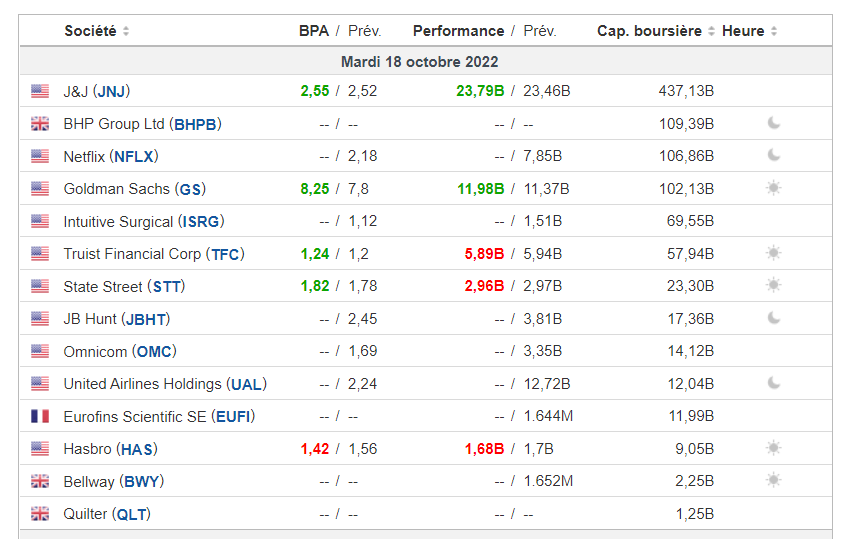Open the ISRG ticker link
This screenshot has height=539, width=841.
[x=201, y=221]
